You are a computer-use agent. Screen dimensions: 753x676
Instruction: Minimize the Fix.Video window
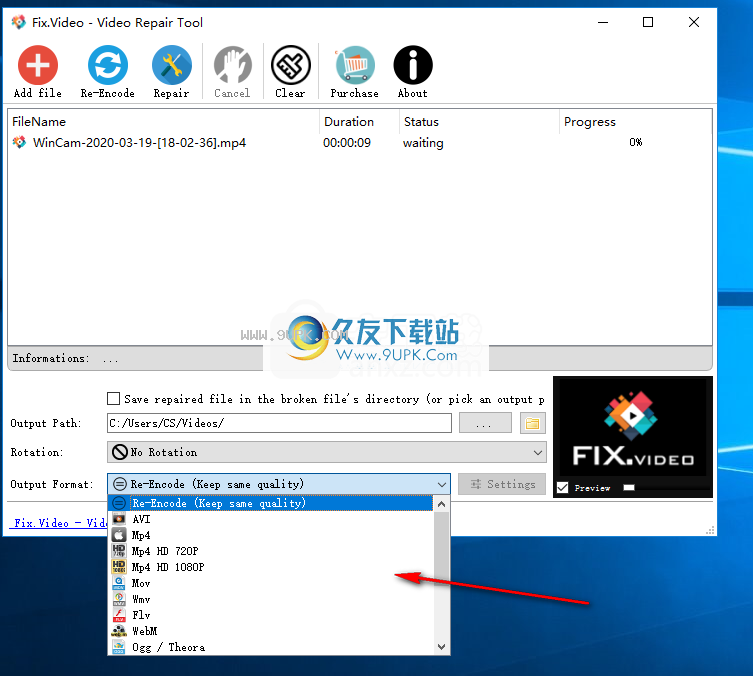tap(603, 22)
